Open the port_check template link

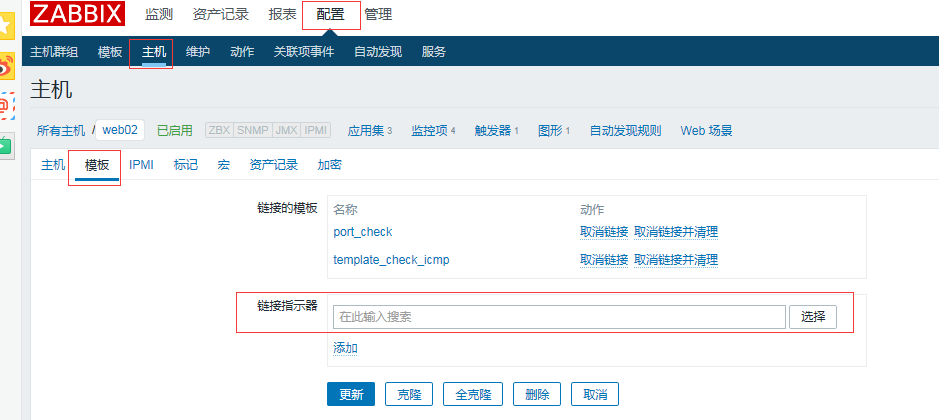[363, 232]
